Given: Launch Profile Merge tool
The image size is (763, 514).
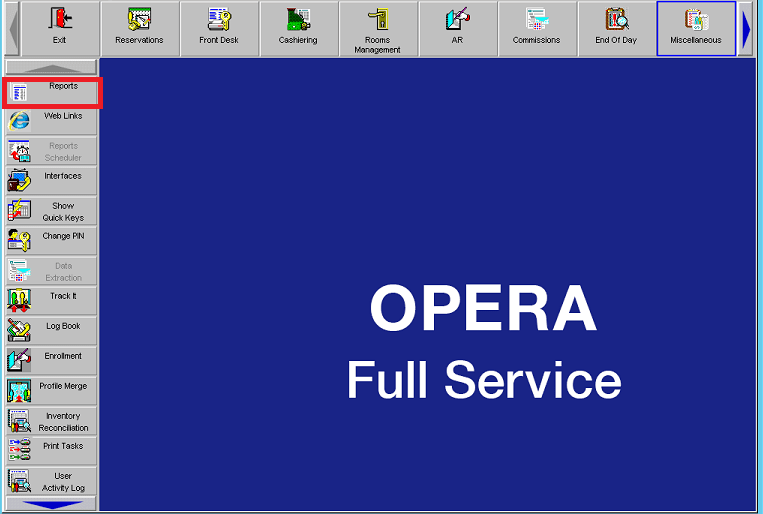Looking at the screenshot, I should [52, 392].
